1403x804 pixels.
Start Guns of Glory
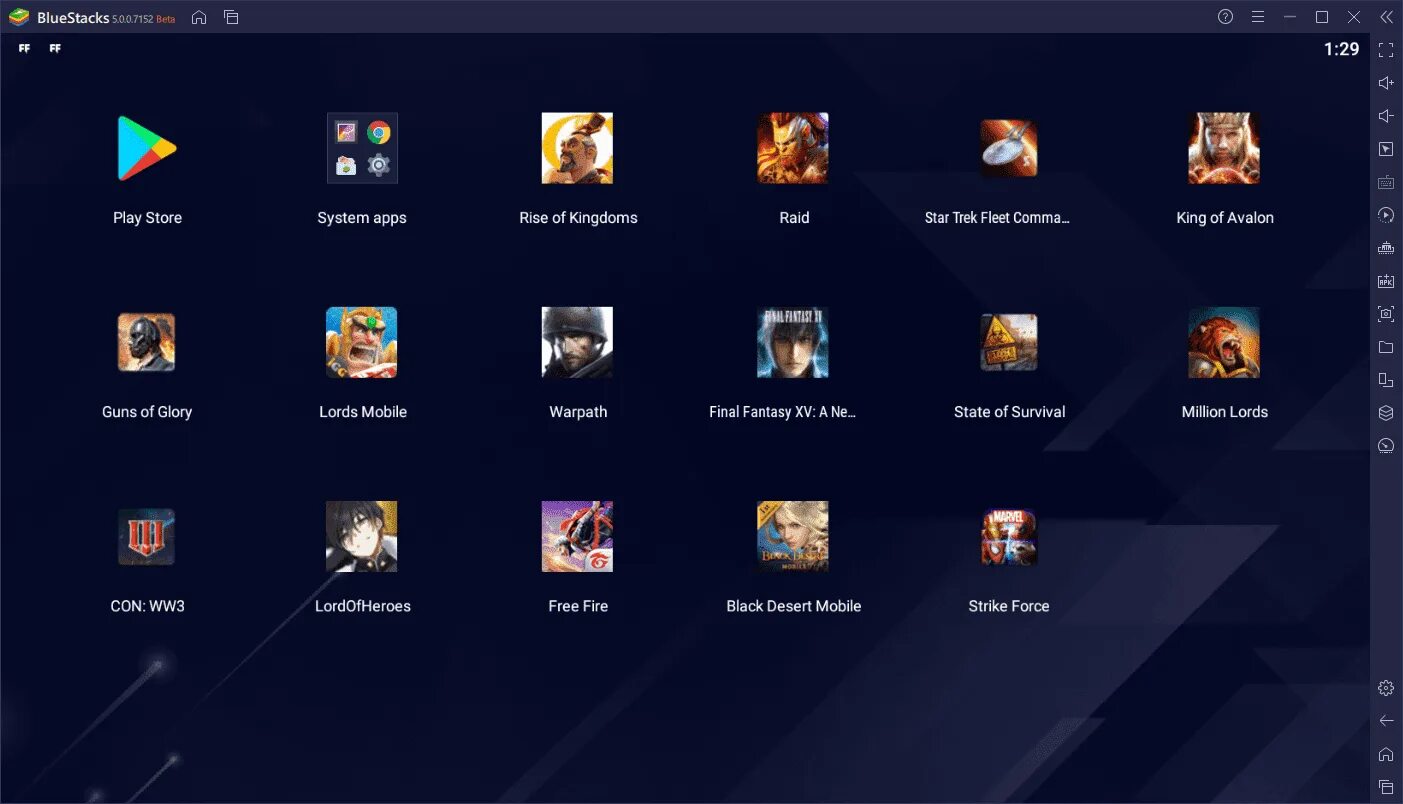point(146,342)
